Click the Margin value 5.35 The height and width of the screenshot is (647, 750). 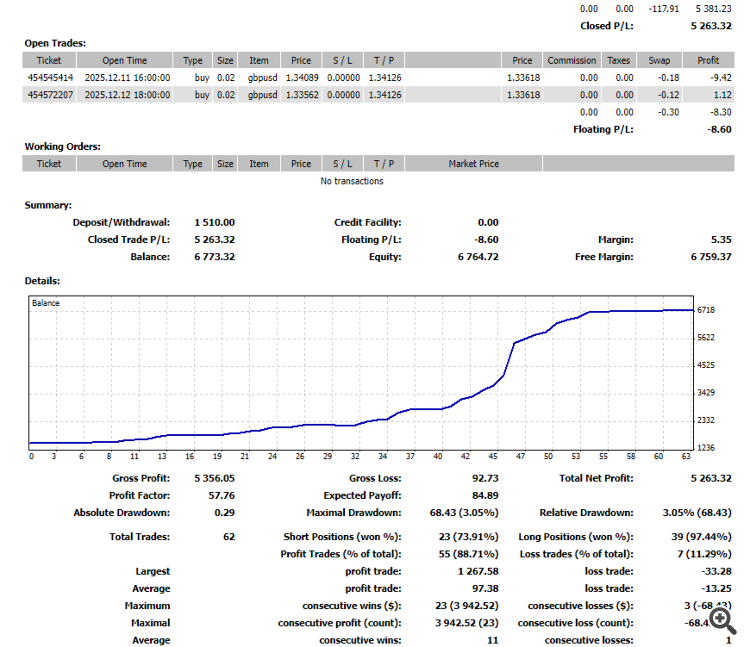pyautogui.click(x=721, y=240)
